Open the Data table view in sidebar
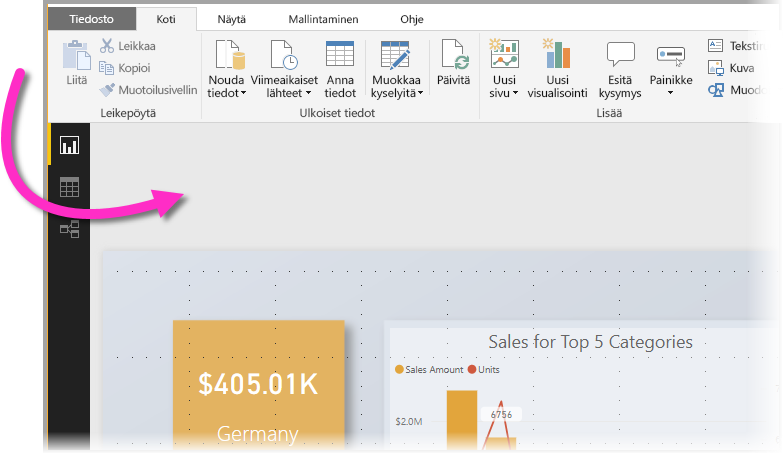The width and height of the screenshot is (783, 454). pyautogui.click(x=69, y=187)
